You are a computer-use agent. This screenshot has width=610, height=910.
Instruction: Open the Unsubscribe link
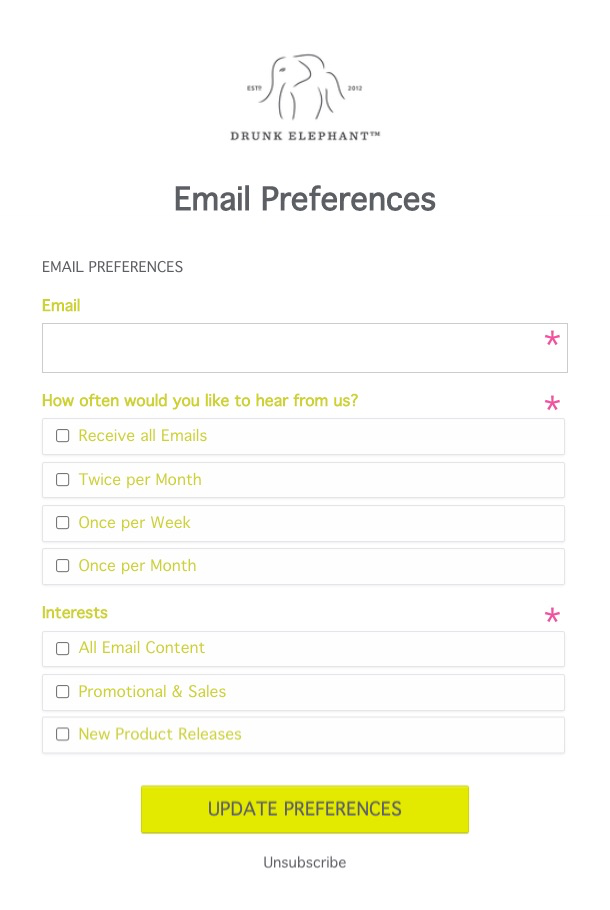[x=304, y=862]
